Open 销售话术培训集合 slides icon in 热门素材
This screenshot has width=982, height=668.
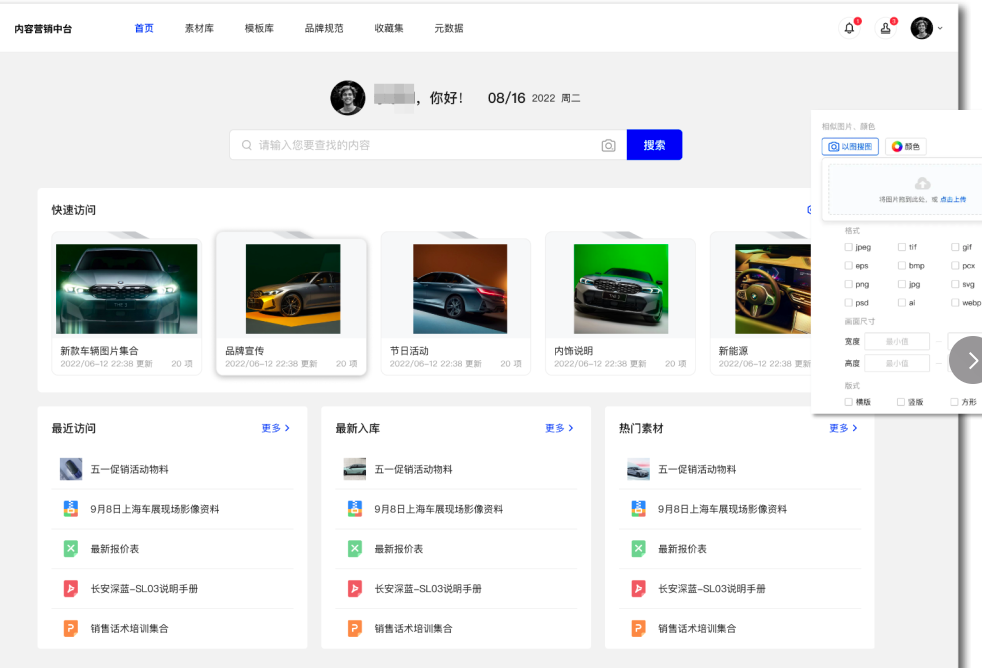click(638, 629)
